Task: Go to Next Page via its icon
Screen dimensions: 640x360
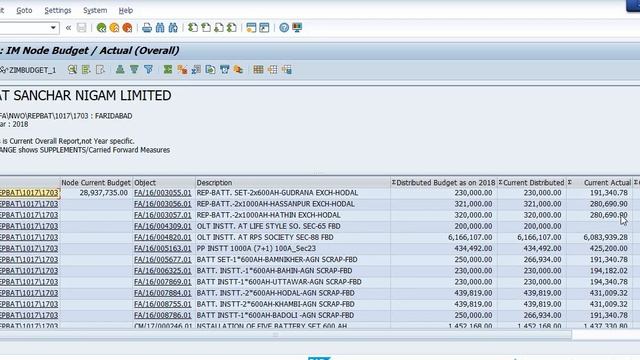Action: (219, 28)
